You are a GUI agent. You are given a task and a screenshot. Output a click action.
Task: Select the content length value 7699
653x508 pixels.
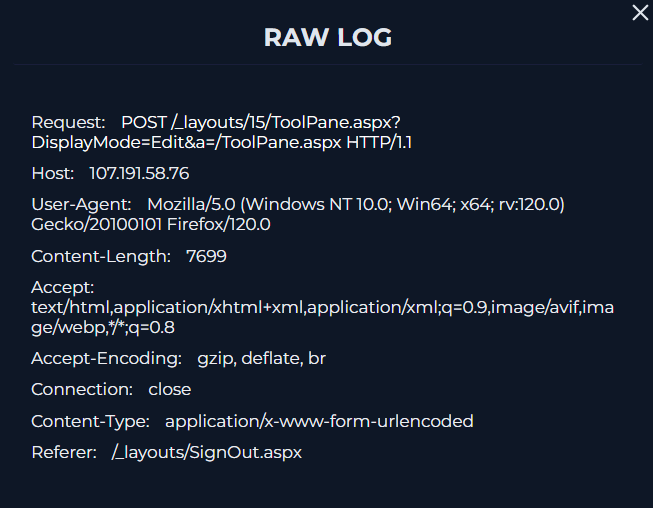[206, 256]
